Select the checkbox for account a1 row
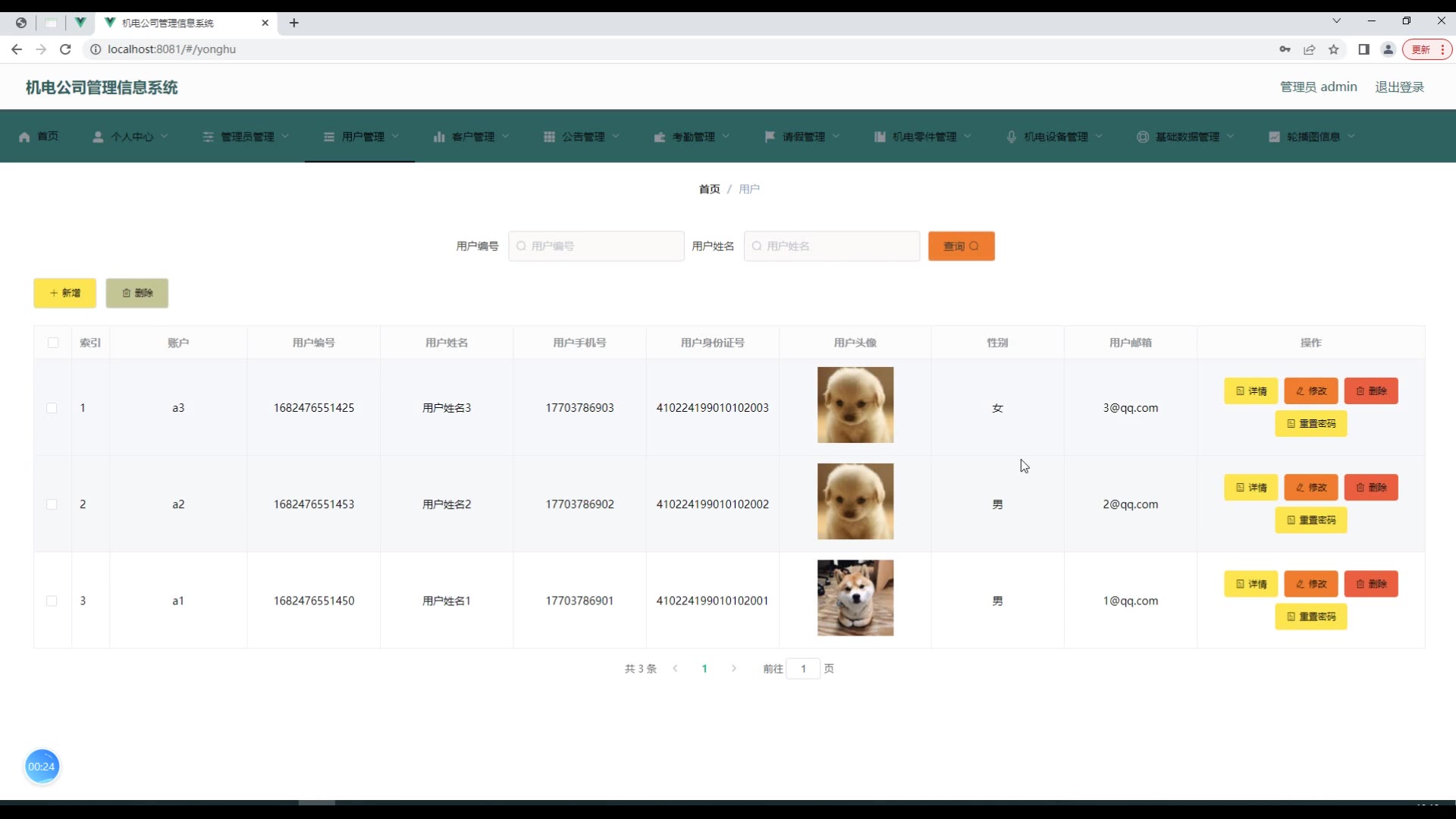 52,601
